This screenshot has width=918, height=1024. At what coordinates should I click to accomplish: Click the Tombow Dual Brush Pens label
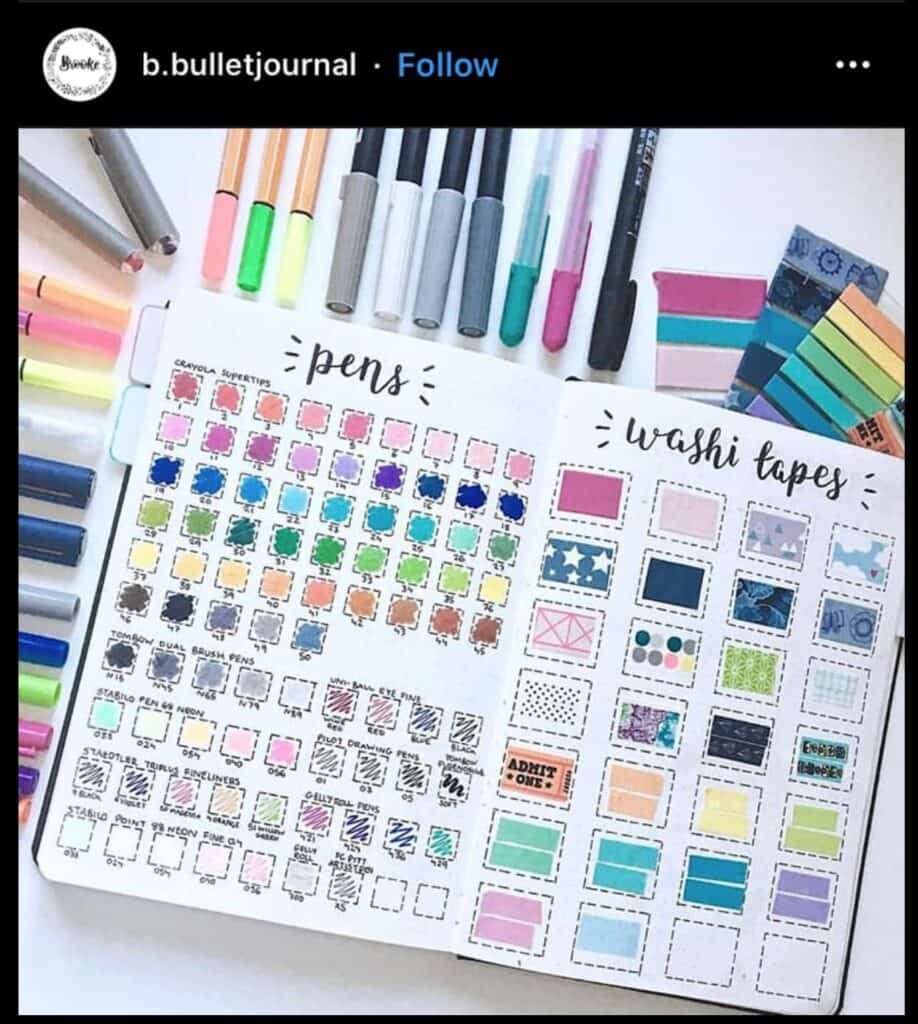pos(185,648)
